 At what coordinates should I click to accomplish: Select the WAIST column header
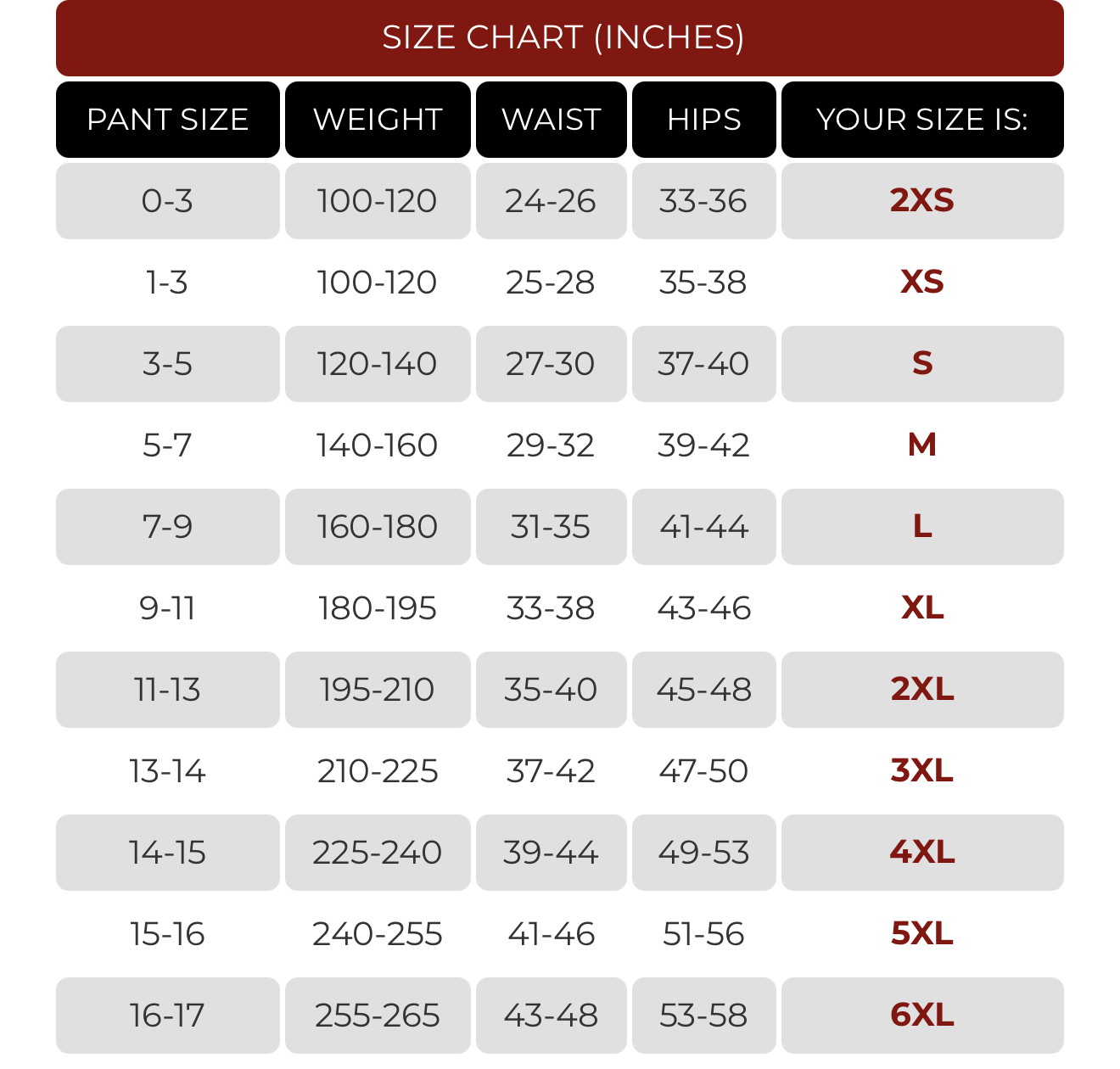pos(552,120)
